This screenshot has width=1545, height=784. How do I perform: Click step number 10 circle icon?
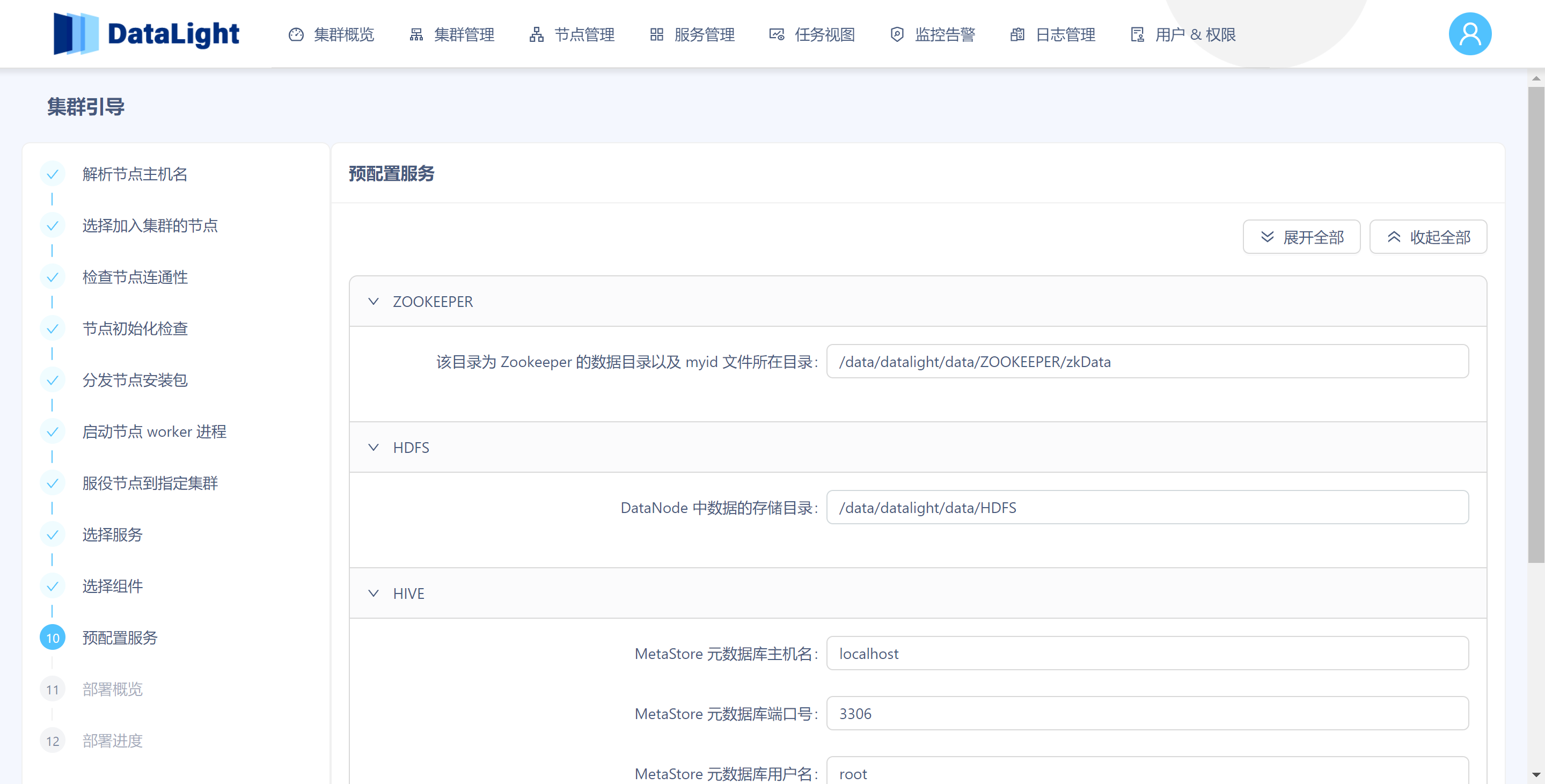click(x=52, y=638)
